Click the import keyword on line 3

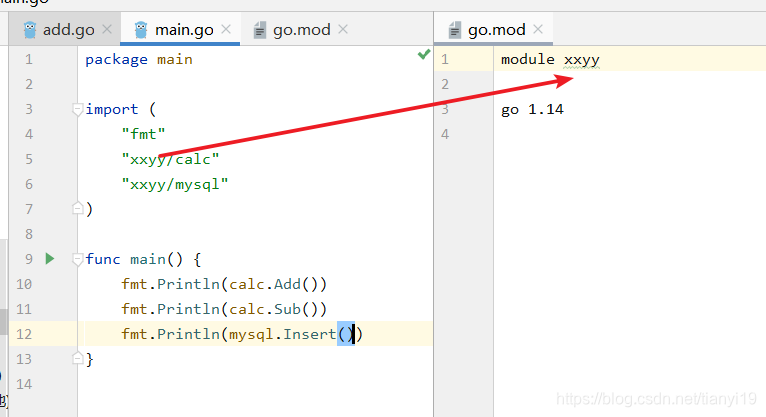tap(111, 109)
